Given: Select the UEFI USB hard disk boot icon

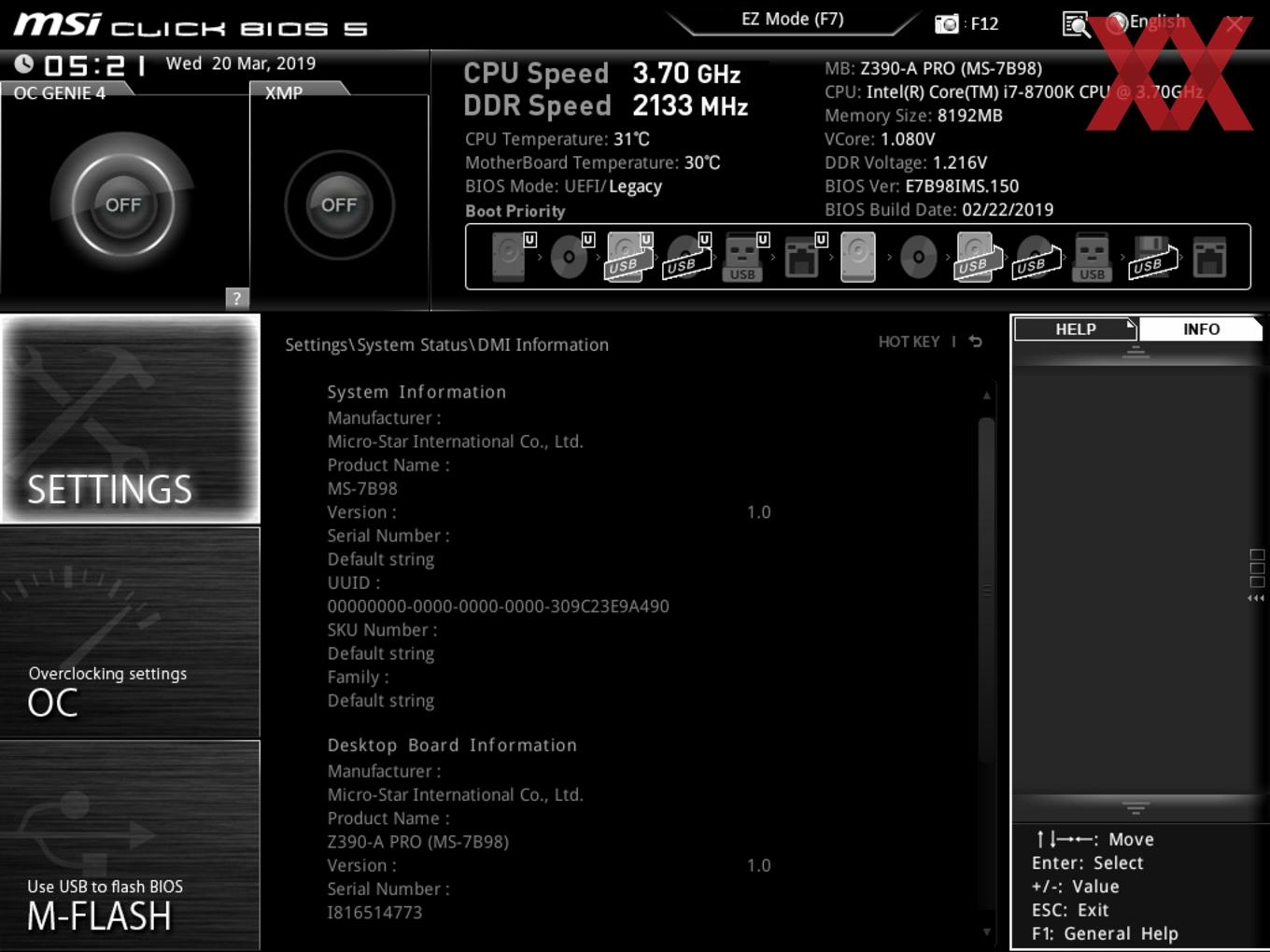Looking at the screenshot, I should point(628,257).
